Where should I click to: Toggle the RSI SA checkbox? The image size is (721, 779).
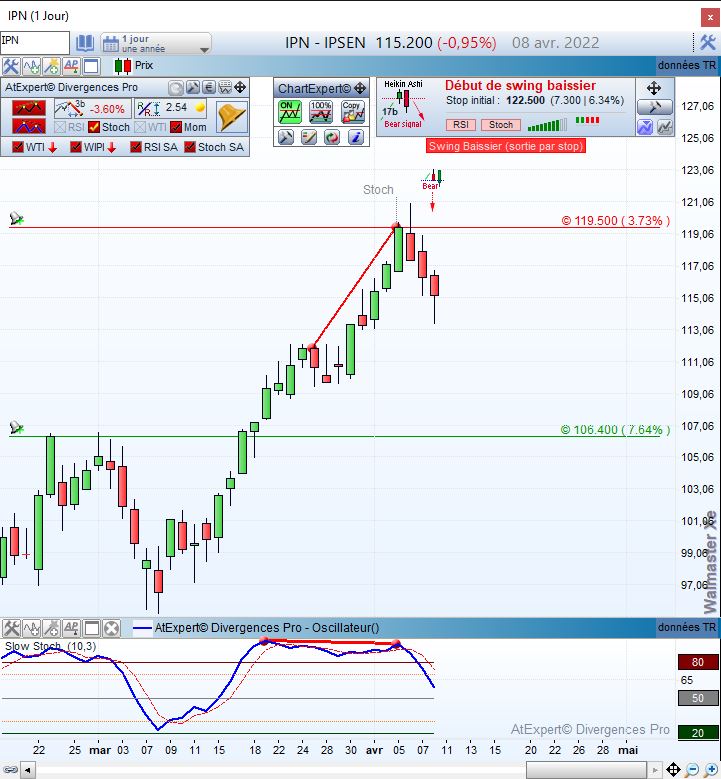tap(136, 147)
